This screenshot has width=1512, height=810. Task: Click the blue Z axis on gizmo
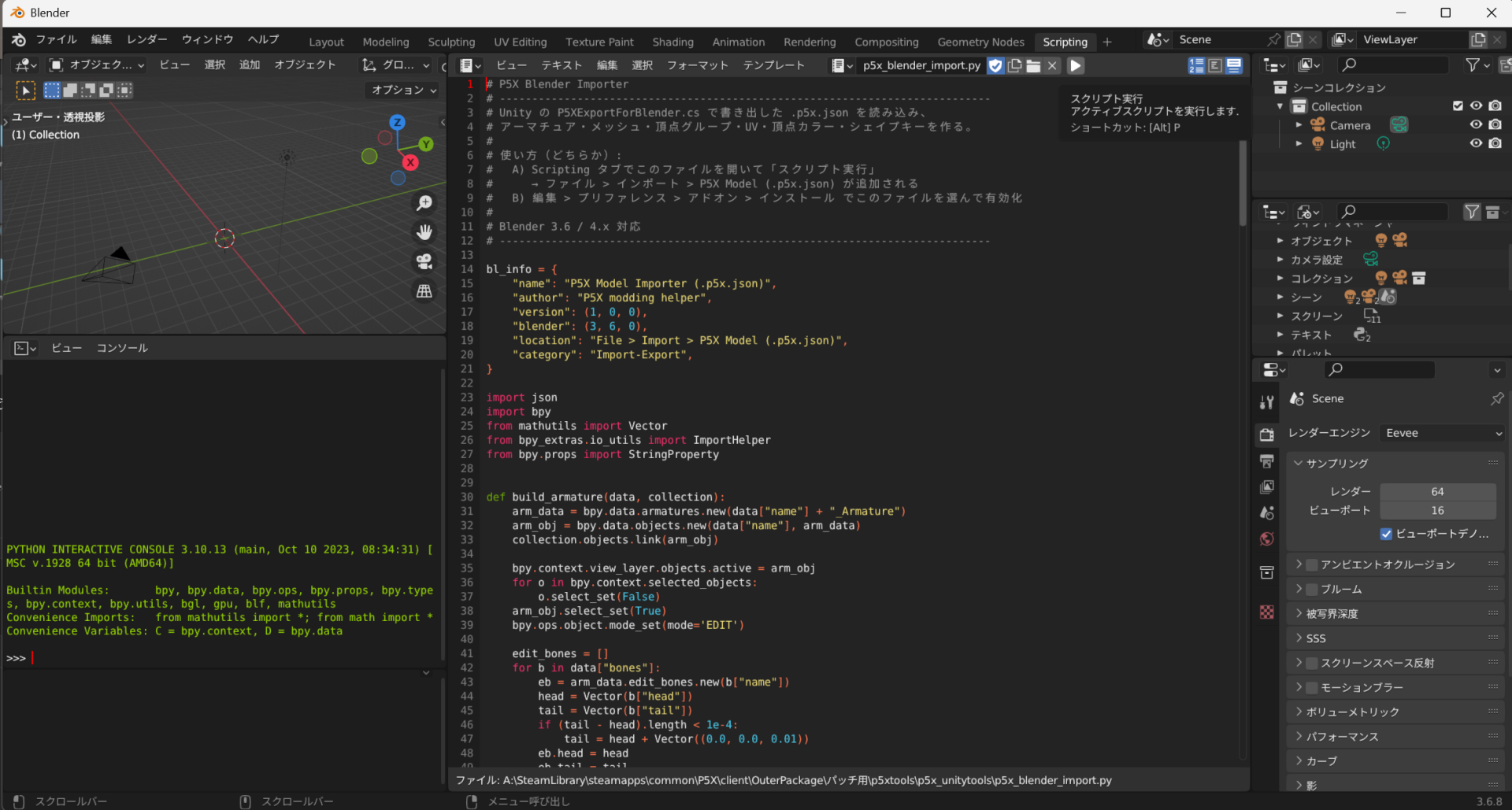[398, 122]
